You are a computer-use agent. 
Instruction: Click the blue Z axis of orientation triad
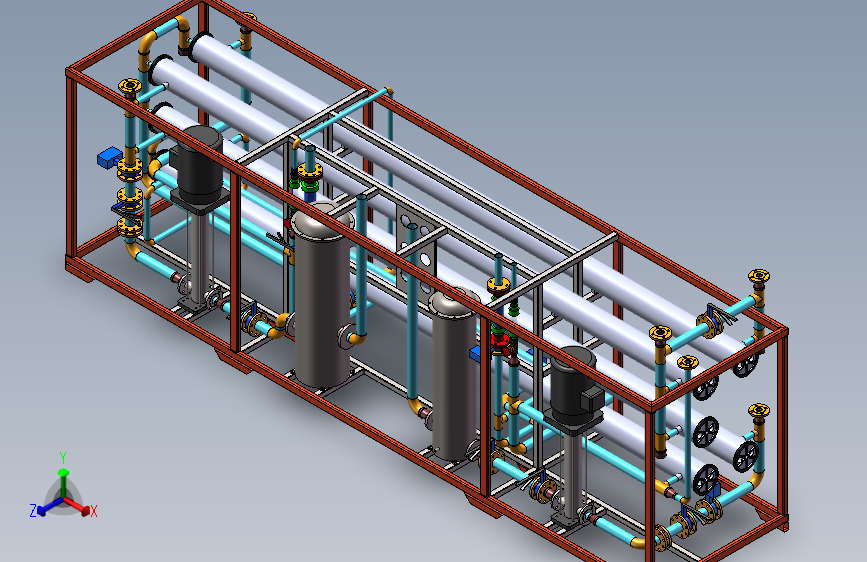(x=50, y=506)
